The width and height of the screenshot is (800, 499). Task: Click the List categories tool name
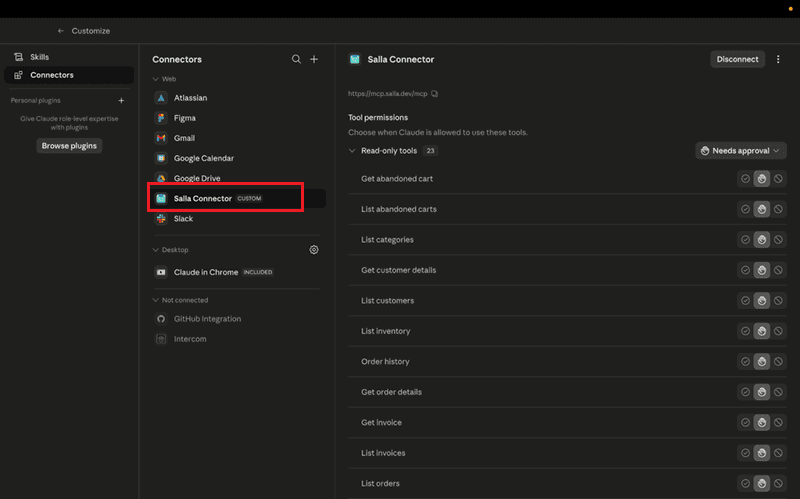pos(387,240)
